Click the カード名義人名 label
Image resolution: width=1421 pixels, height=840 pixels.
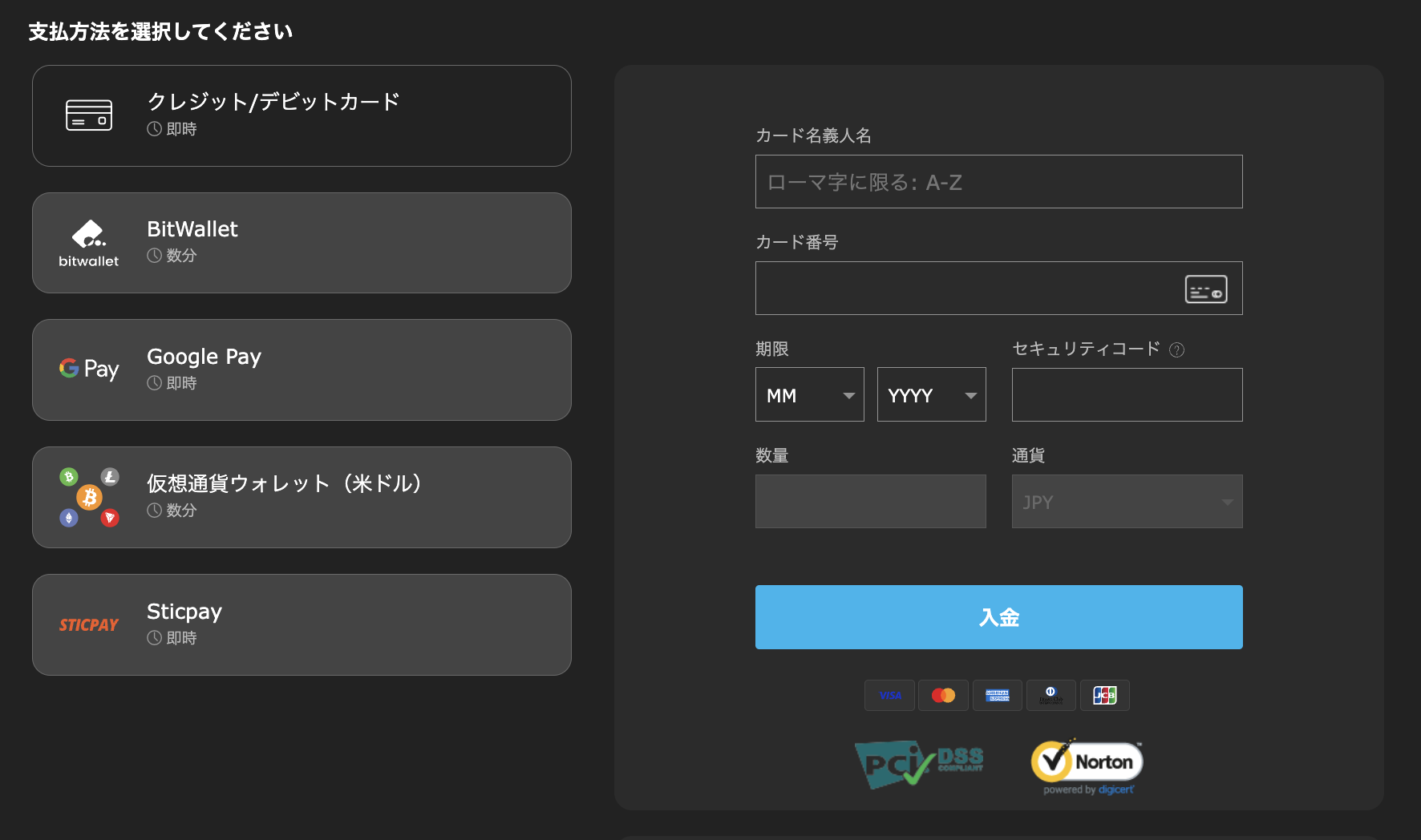tap(814, 135)
